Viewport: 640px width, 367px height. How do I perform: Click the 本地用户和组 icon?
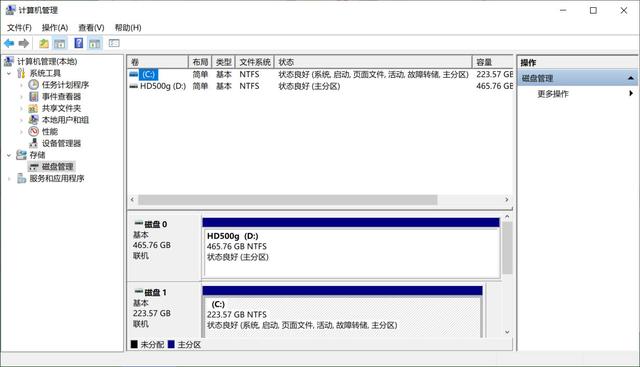point(33,120)
